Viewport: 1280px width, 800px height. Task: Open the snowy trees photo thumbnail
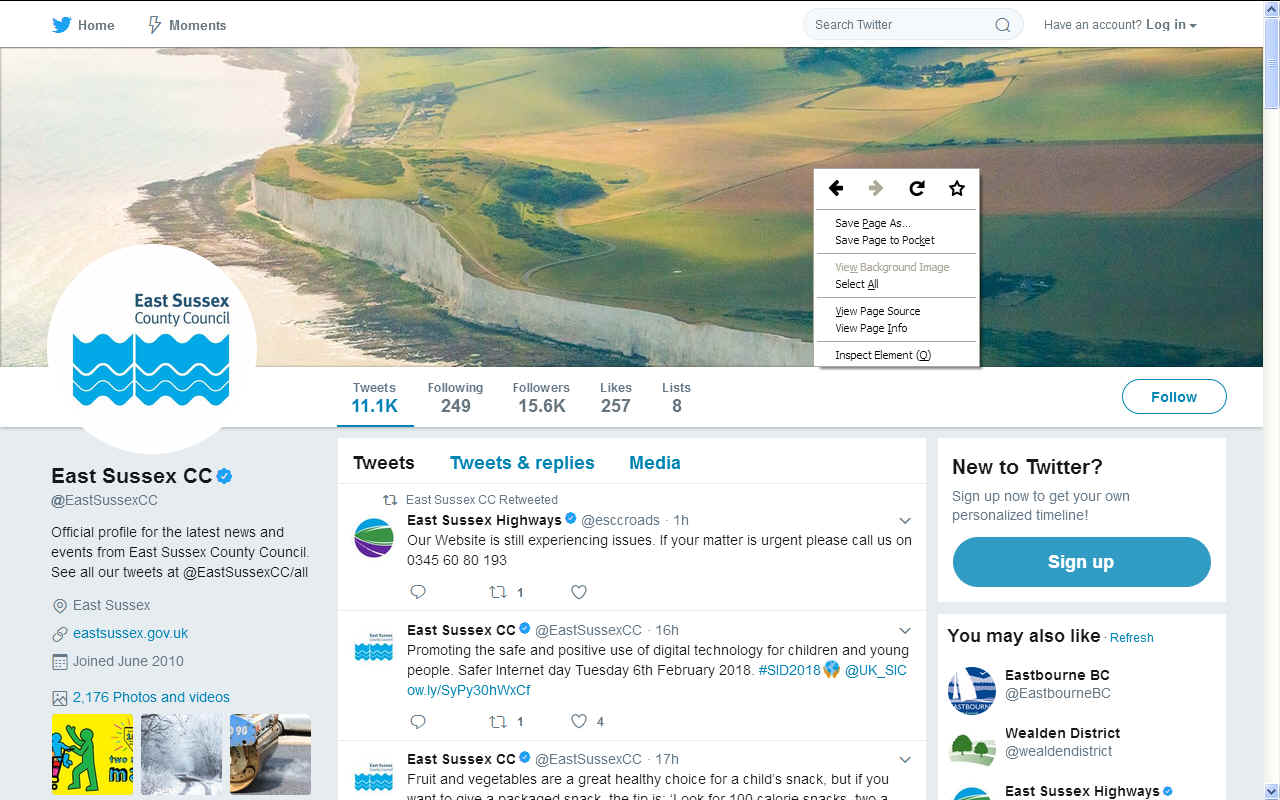[181, 754]
